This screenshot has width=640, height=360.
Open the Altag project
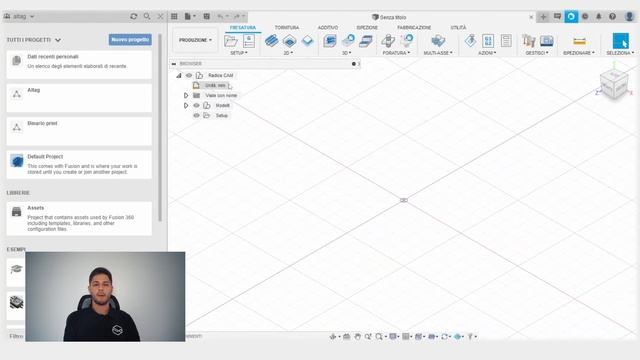click(x=79, y=98)
